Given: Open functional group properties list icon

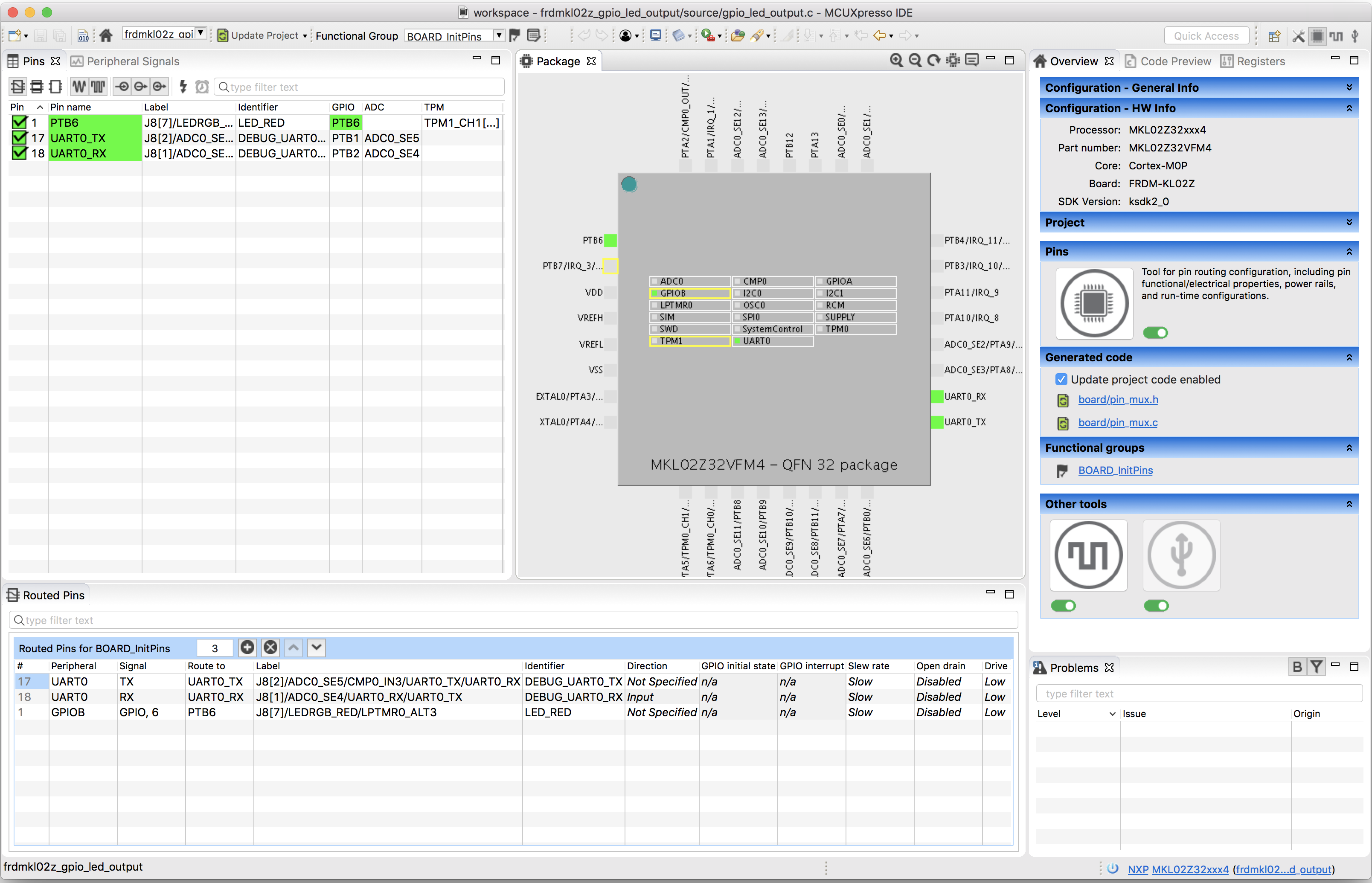Looking at the screenshot, I should click(x=533, y=35).
